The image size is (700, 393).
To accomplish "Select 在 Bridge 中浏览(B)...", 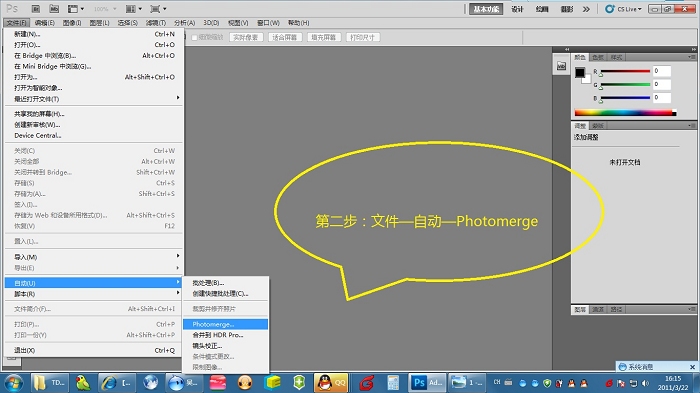I will pyautogui.click(x=94, y=55).
